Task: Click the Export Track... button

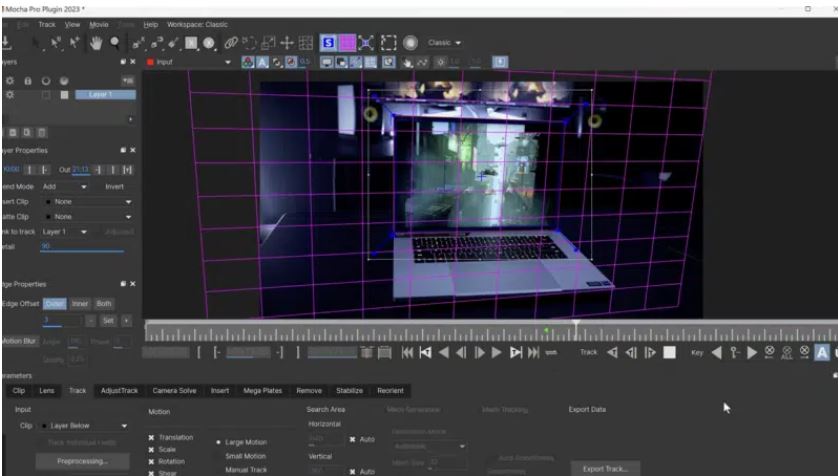Action: (605, 469)
